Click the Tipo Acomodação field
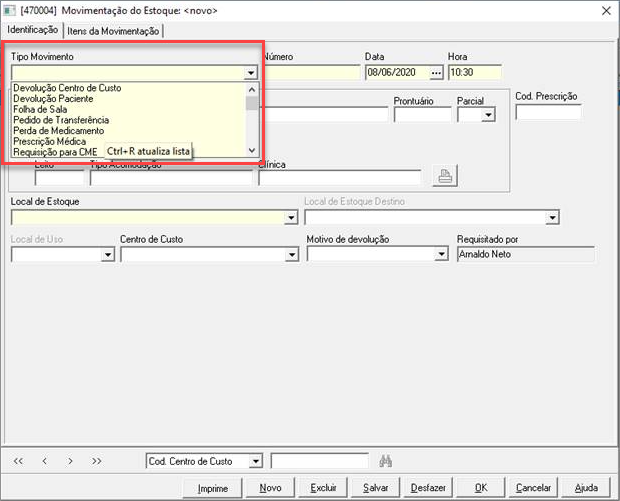Viewport: 620px width, 501px height. [171, 178]
